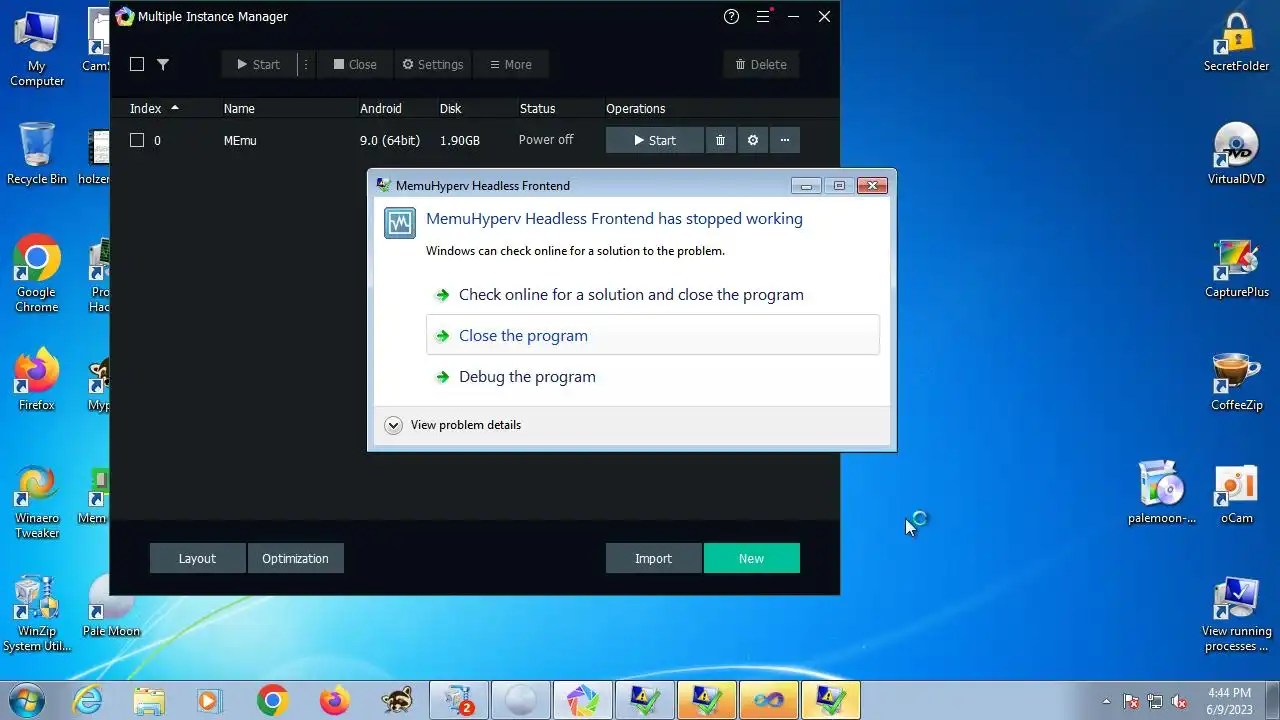
Task: Open more options ellipsis for MEmu instance
Action: point(785,141)
